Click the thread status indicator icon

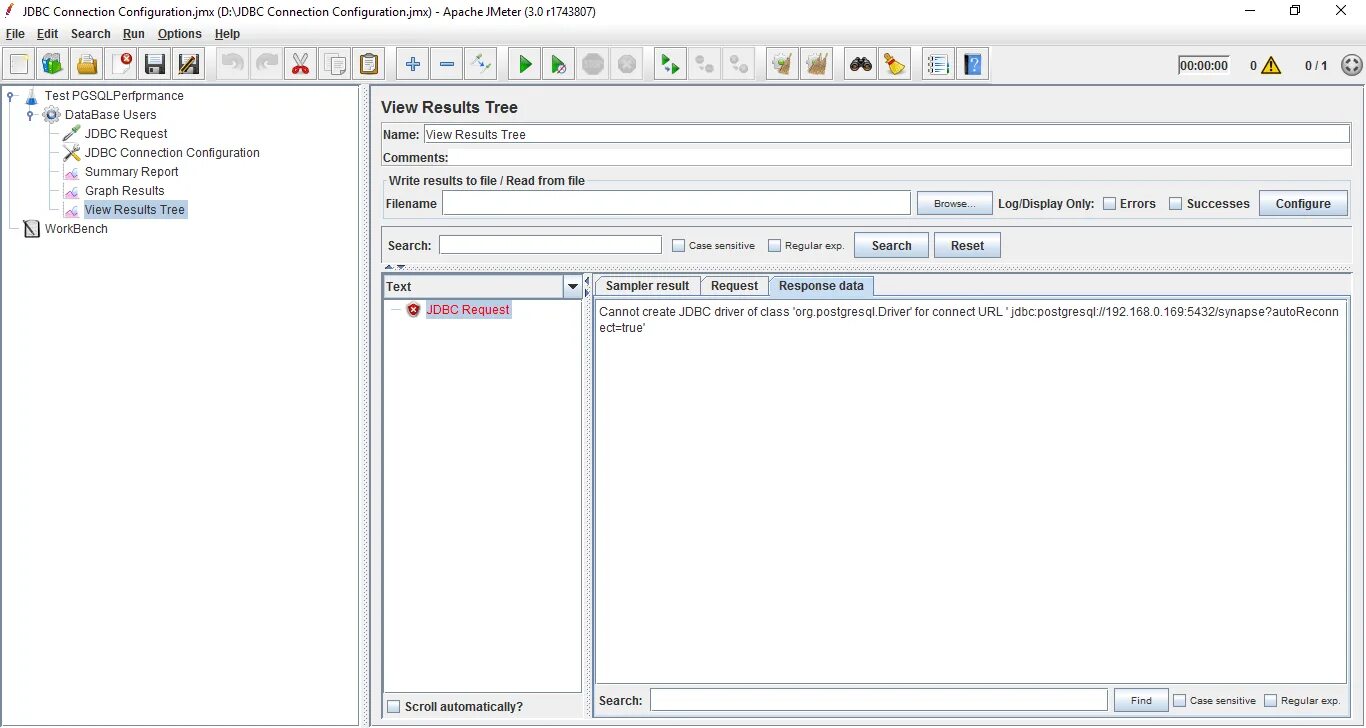pyautogui.click(x=1351, y=65)
